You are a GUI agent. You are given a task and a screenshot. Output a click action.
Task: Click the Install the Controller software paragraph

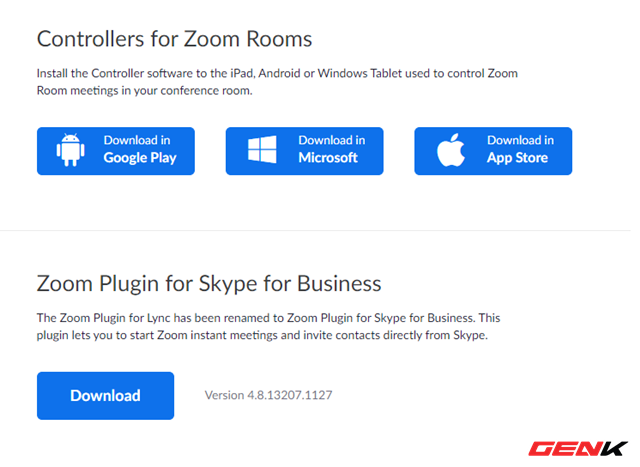tap(277, 82)
